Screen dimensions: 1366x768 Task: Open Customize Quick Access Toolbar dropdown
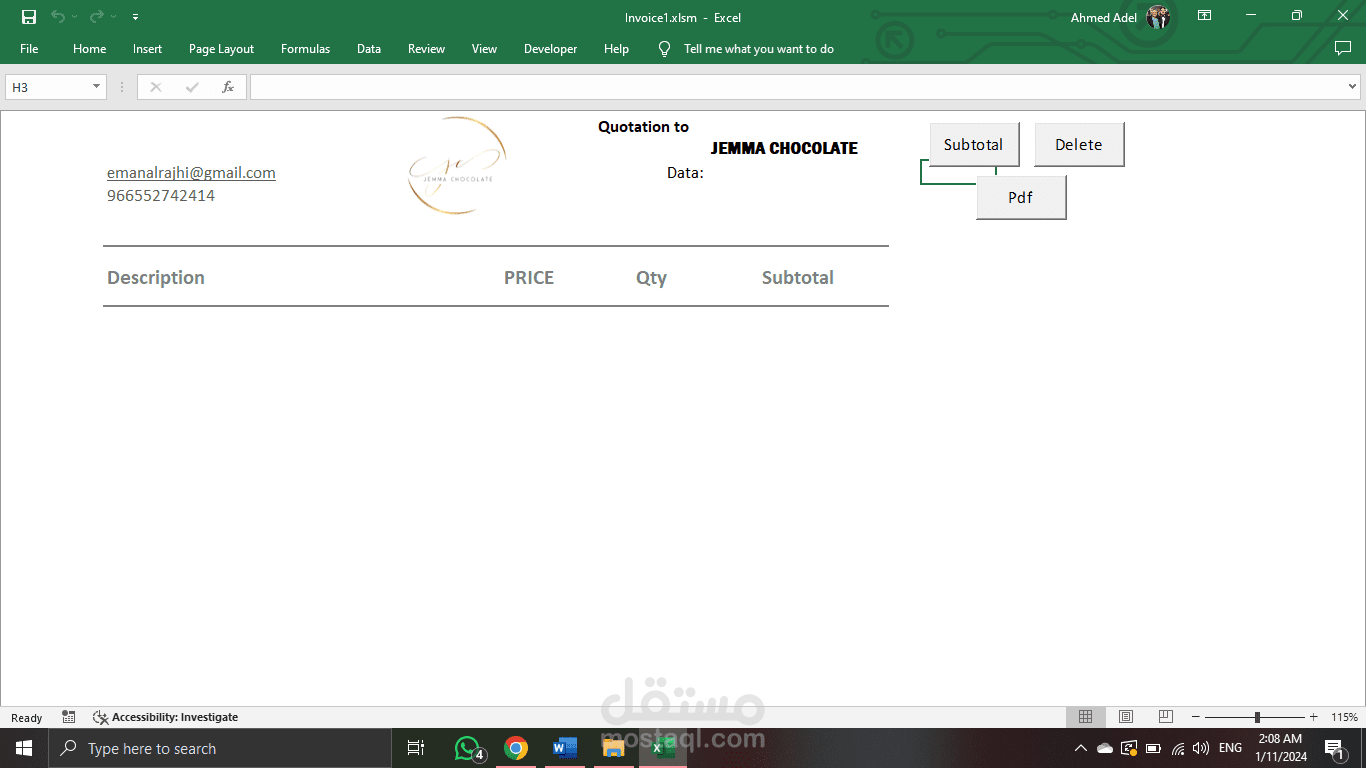click(136, 17)
